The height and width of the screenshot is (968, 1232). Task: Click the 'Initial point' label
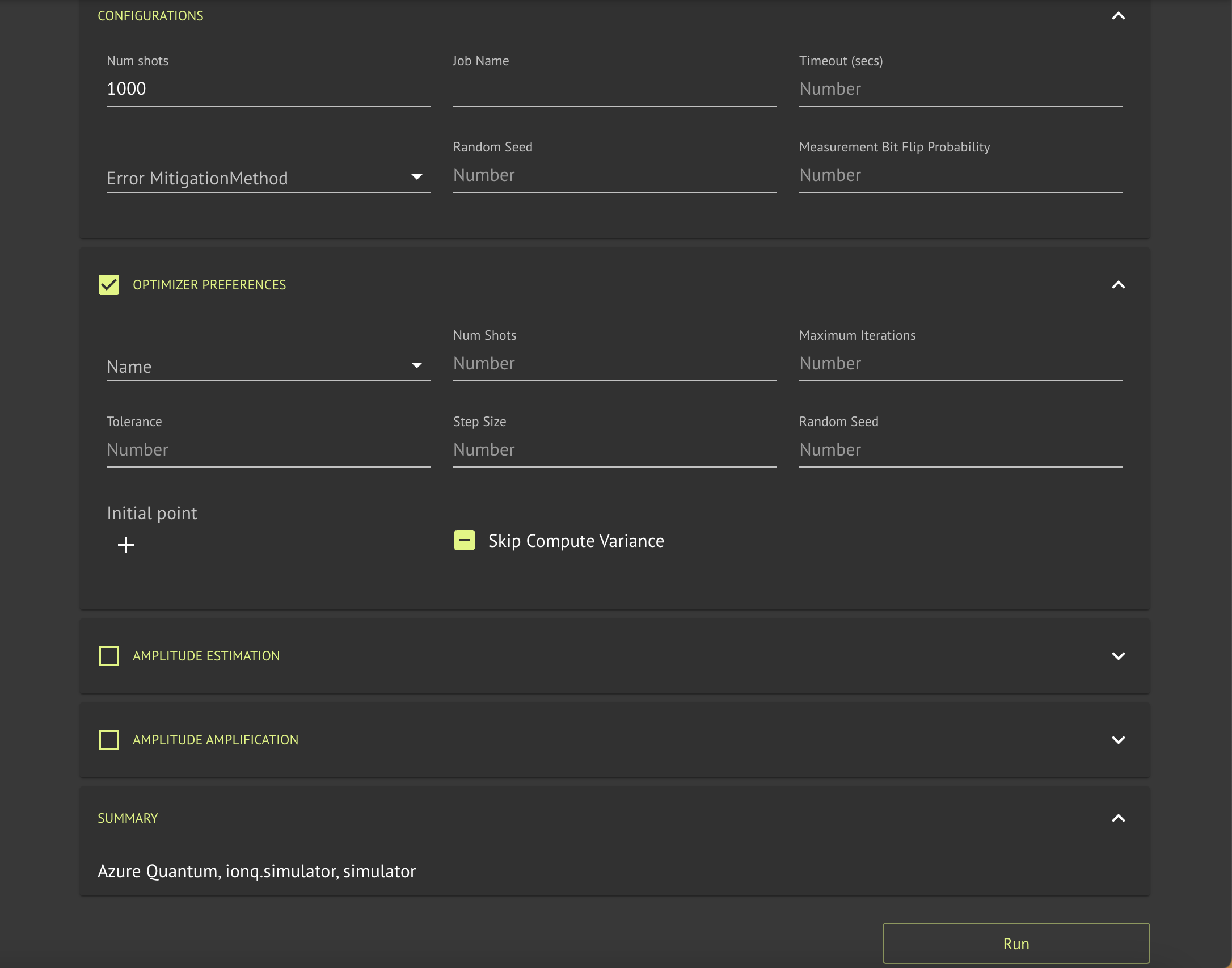152,513
